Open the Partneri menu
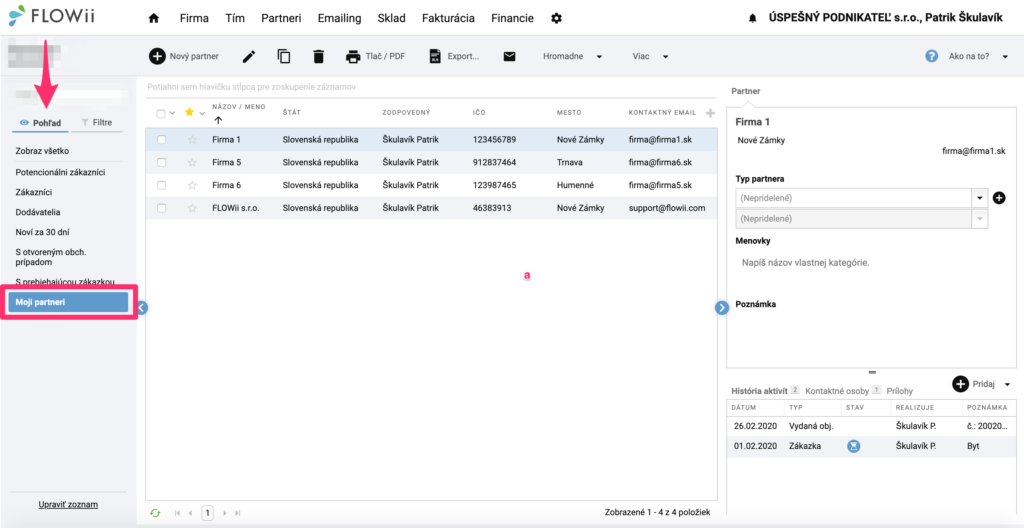This screenshot has height=528, width=1024. point(281,18)
